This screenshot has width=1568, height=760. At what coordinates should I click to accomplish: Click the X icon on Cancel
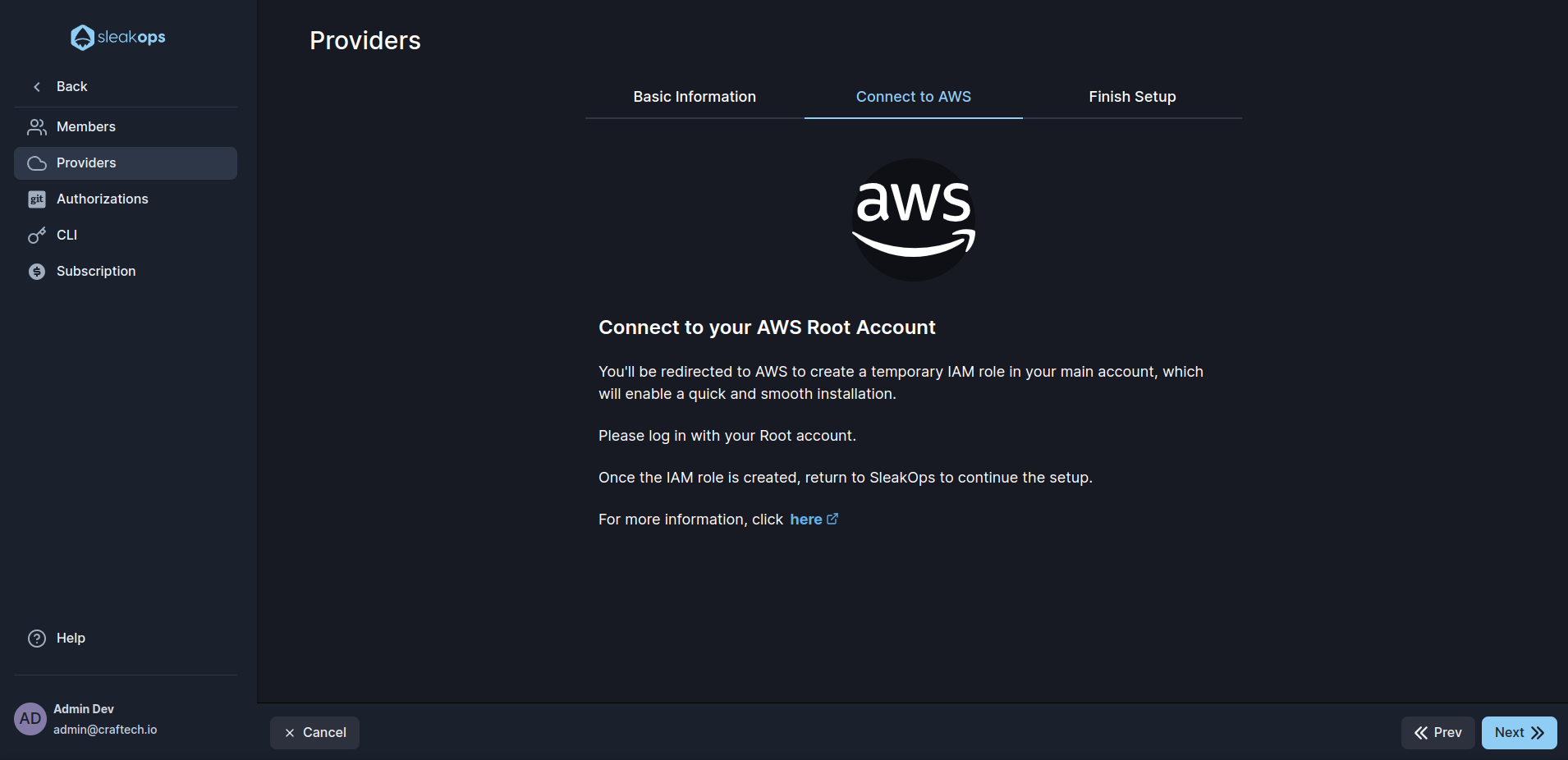(290, 733)
